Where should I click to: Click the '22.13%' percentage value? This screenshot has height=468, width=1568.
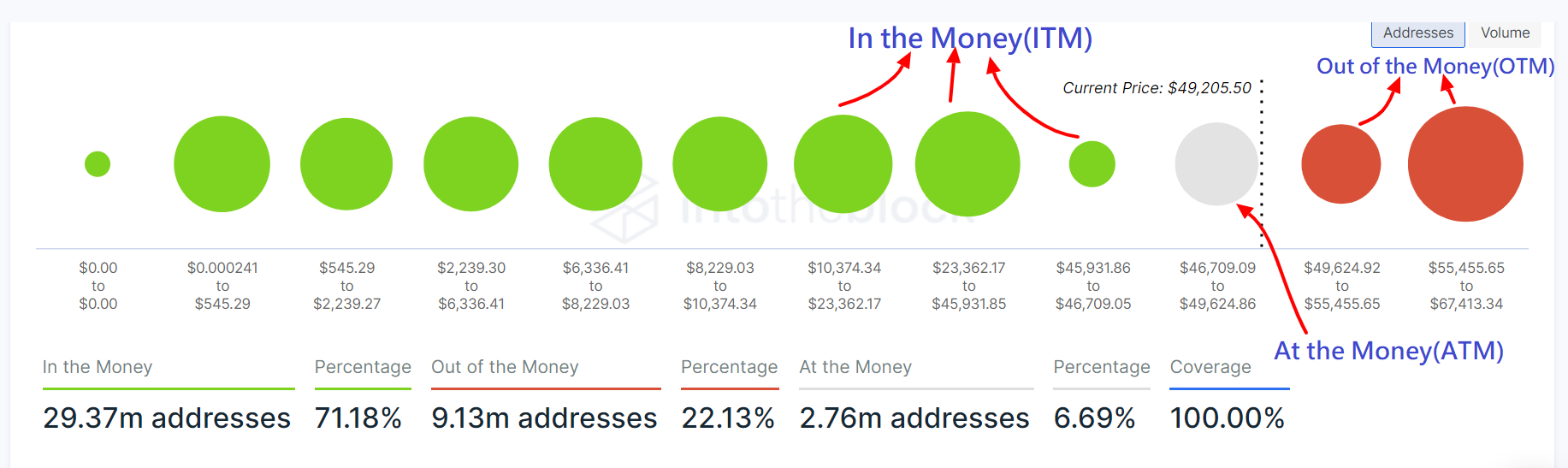point(728,418)
